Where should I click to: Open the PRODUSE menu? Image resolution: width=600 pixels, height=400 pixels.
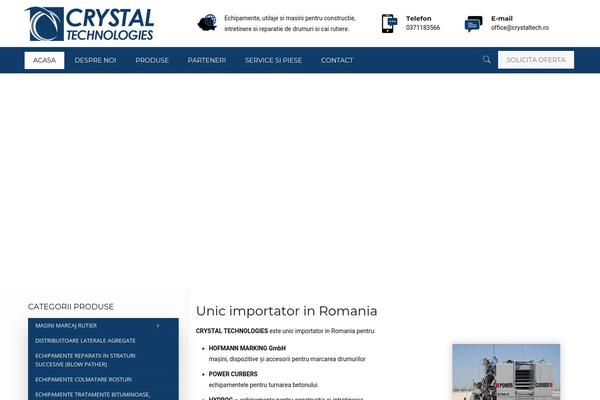tap(152, 60)
